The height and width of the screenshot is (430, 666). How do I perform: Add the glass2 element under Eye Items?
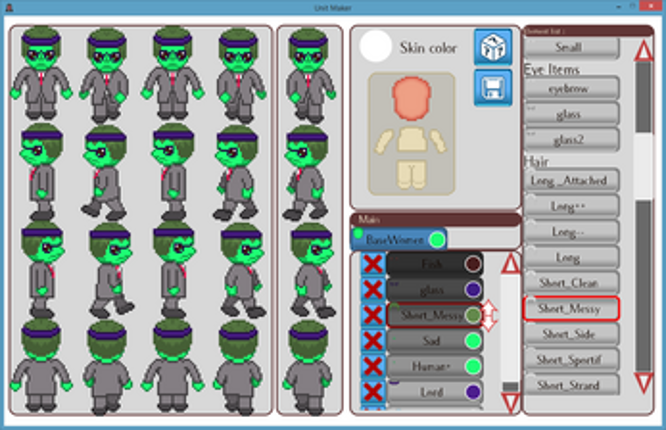[571, 139]
